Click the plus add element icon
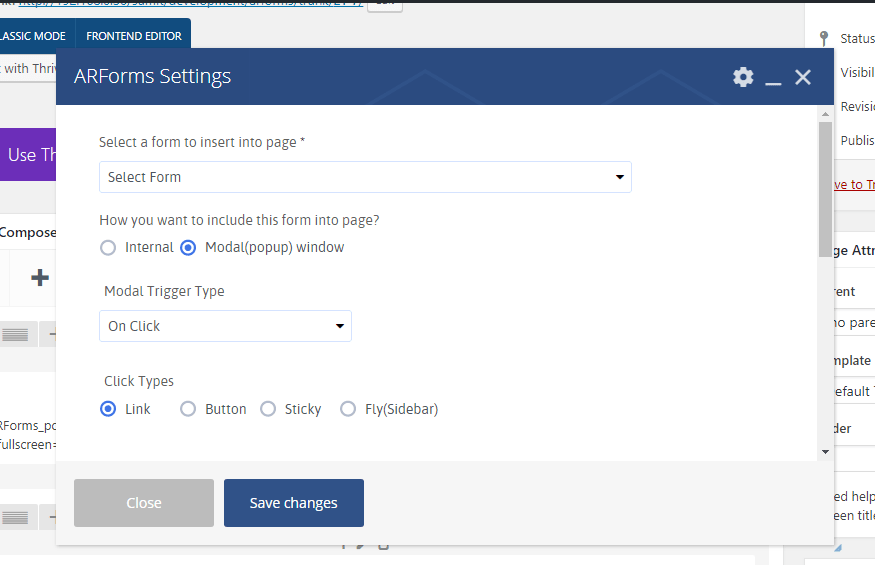 (x=39, y=277)
